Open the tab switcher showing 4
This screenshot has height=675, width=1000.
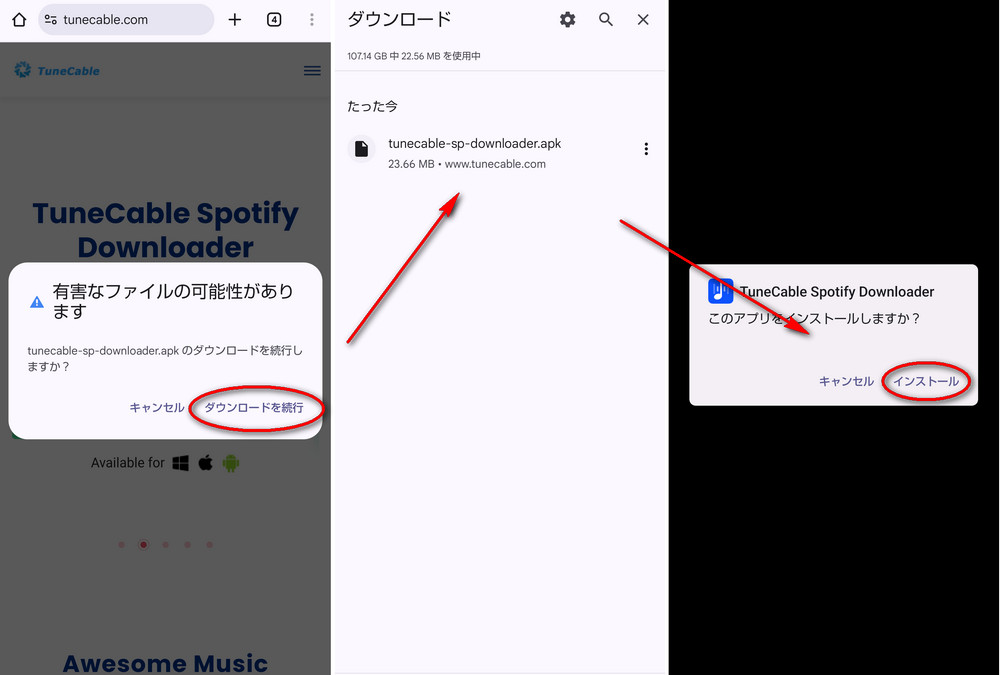click(274, 20)
